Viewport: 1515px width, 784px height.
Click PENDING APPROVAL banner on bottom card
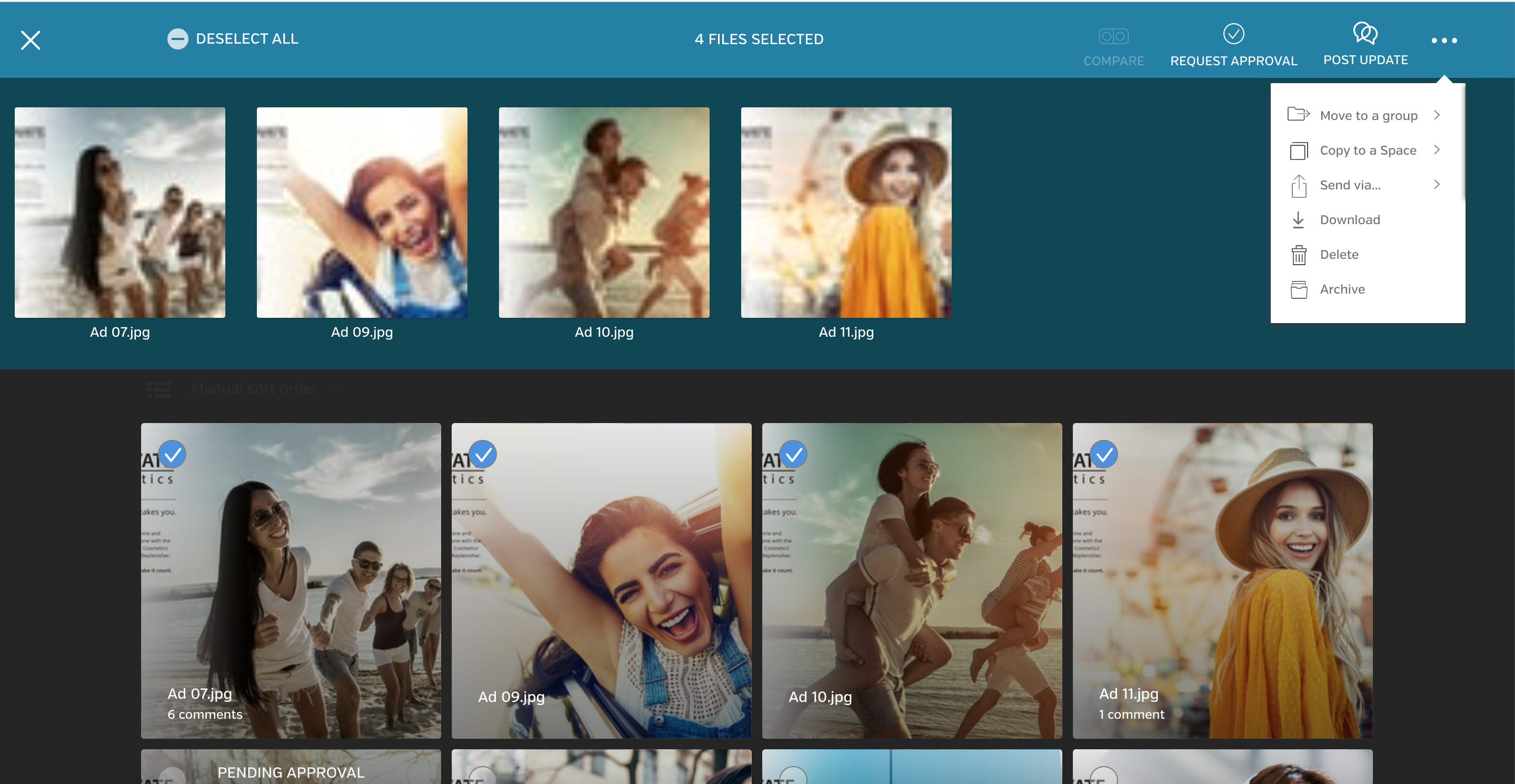[291, 772]
